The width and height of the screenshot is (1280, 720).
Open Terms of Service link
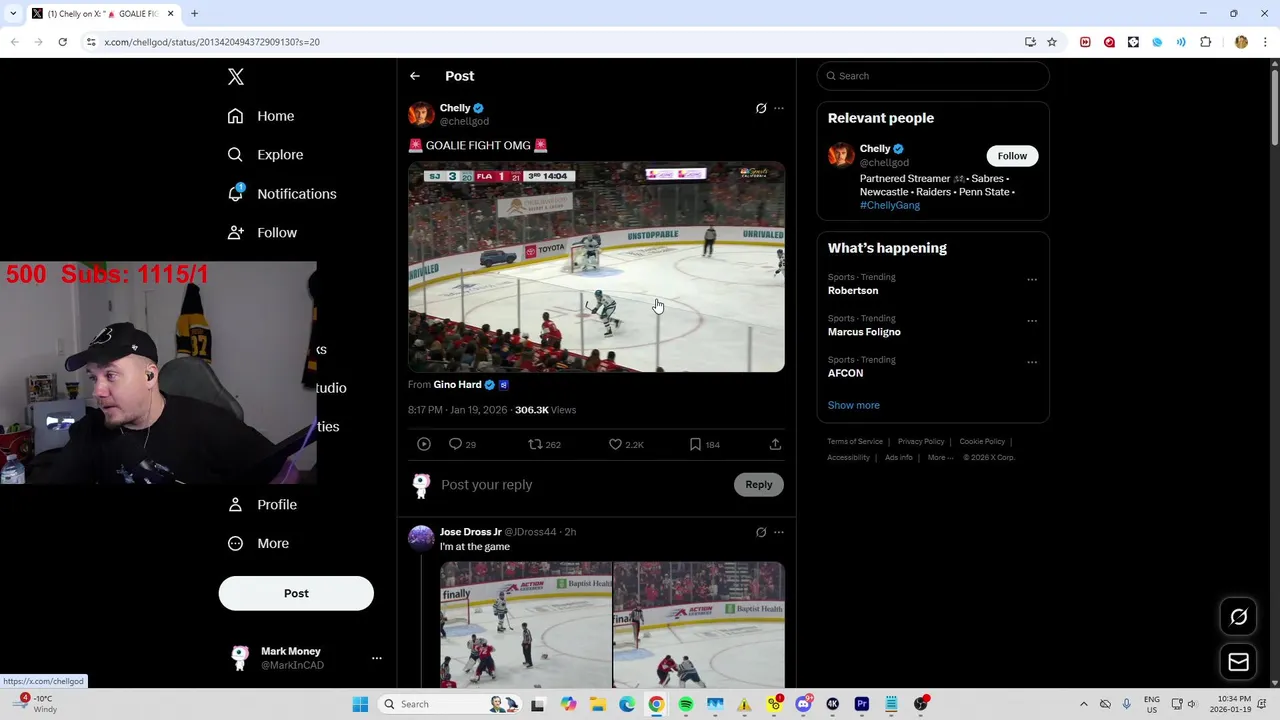tap(855, 441)
